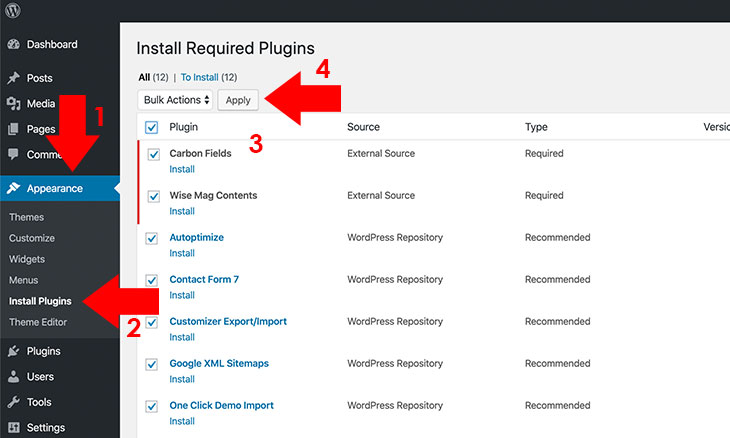Click WordPress Repository in Autoptimize row

point(395,237)
